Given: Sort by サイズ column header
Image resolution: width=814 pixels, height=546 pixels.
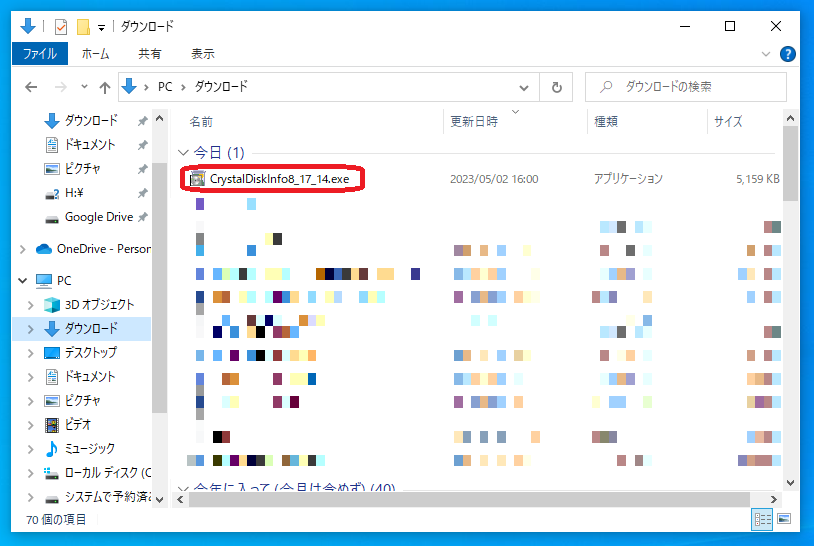Looking at the screenshot, I should [728, 122].
